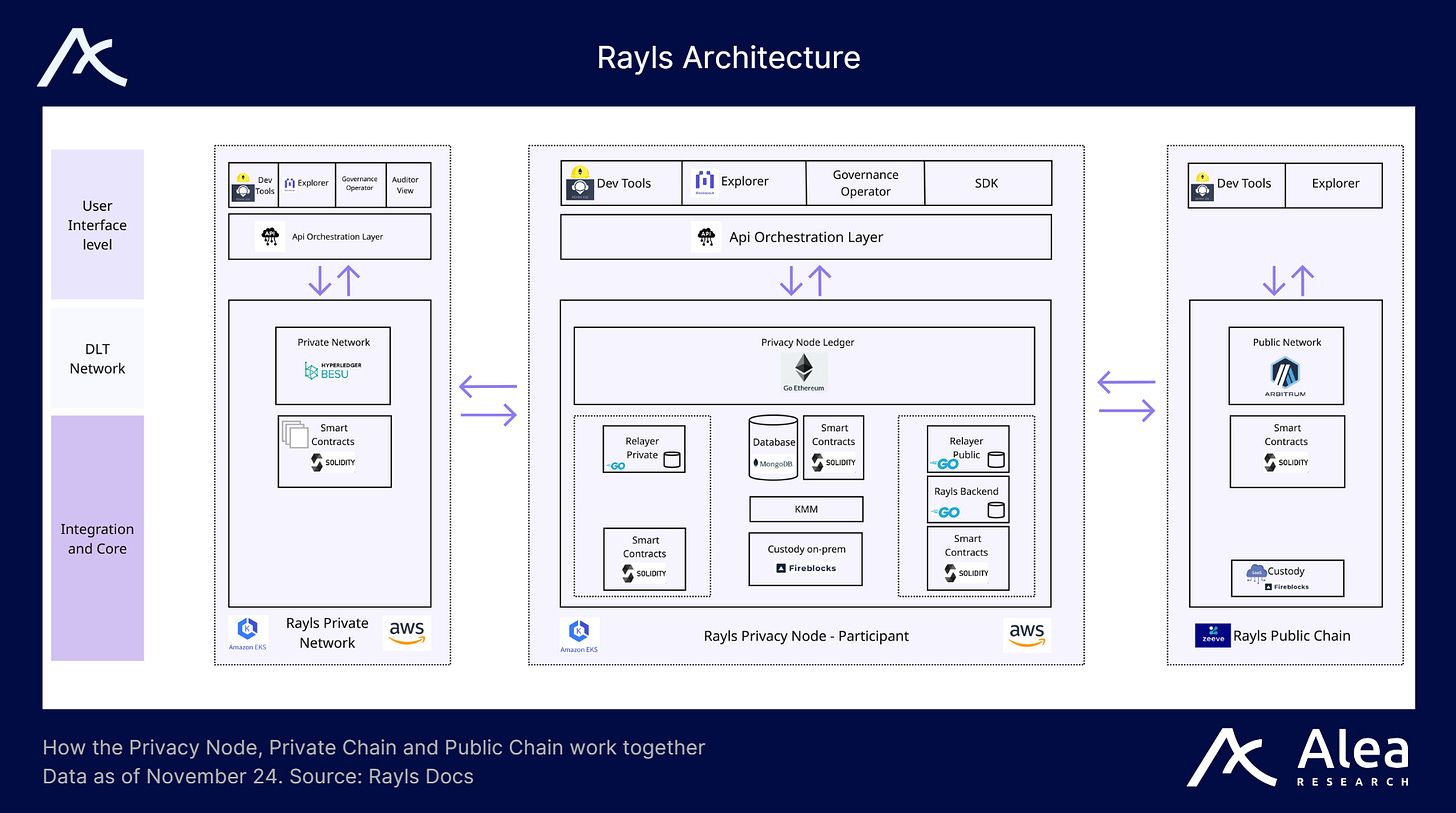Click the API cloud icon in Privacy Node's orchestration layer

coord(706,237)
